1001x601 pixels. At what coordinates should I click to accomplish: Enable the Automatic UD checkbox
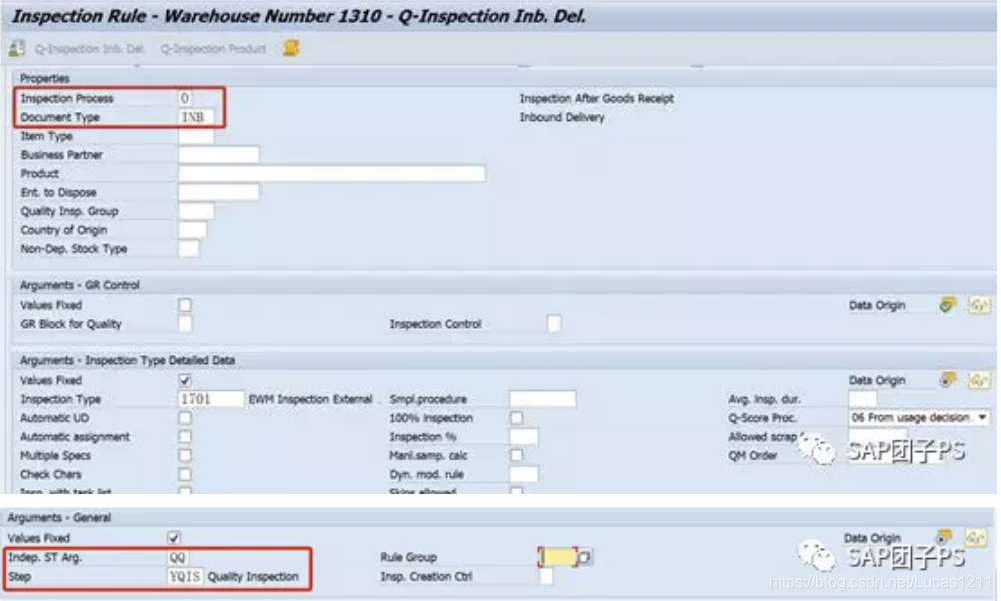point(185,418)
